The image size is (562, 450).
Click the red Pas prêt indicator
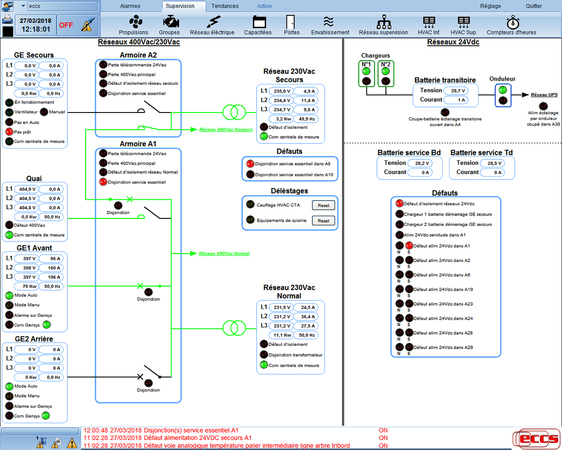tap(9, 132)
